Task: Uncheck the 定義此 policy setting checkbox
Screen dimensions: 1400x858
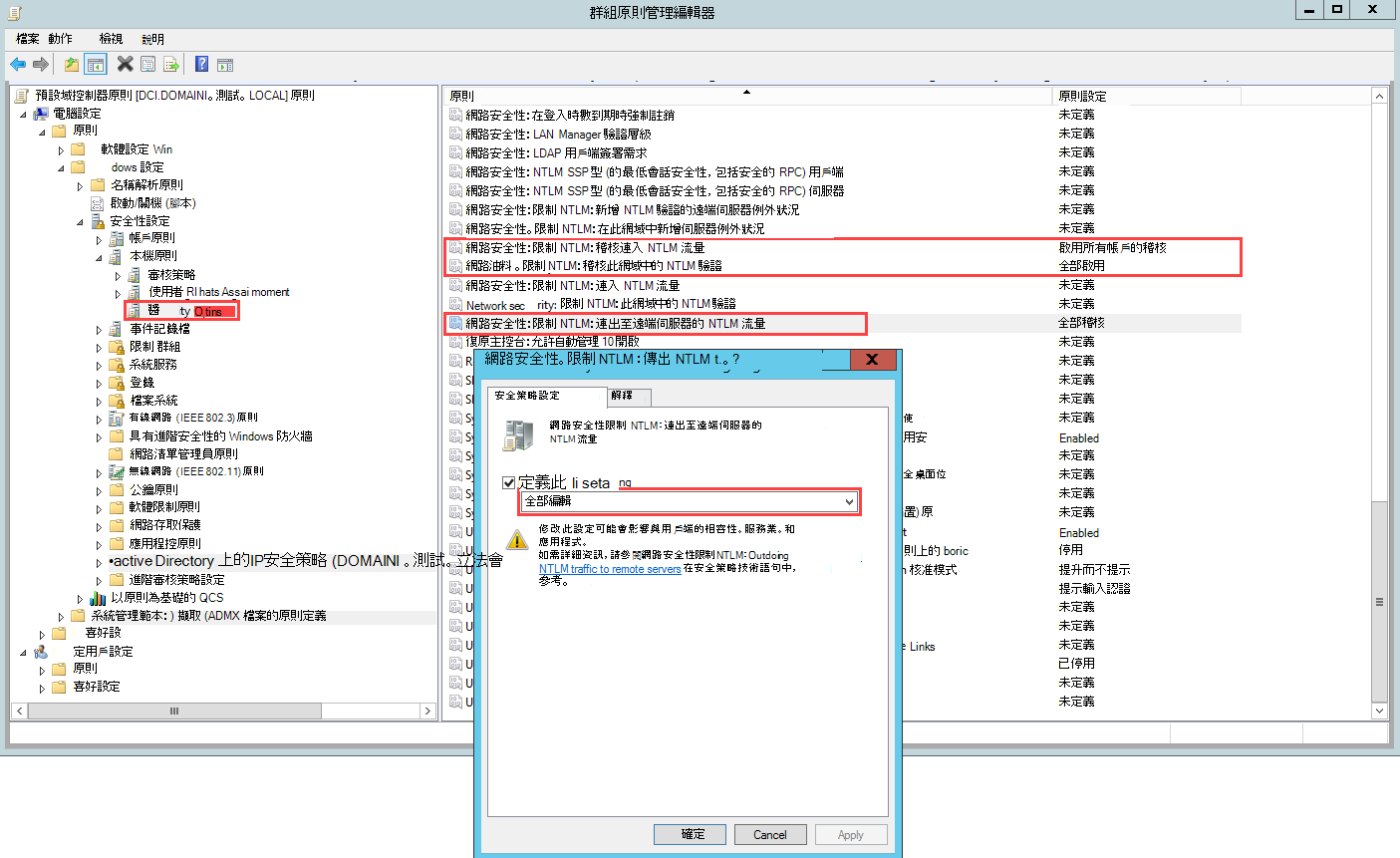Action: 509,482
